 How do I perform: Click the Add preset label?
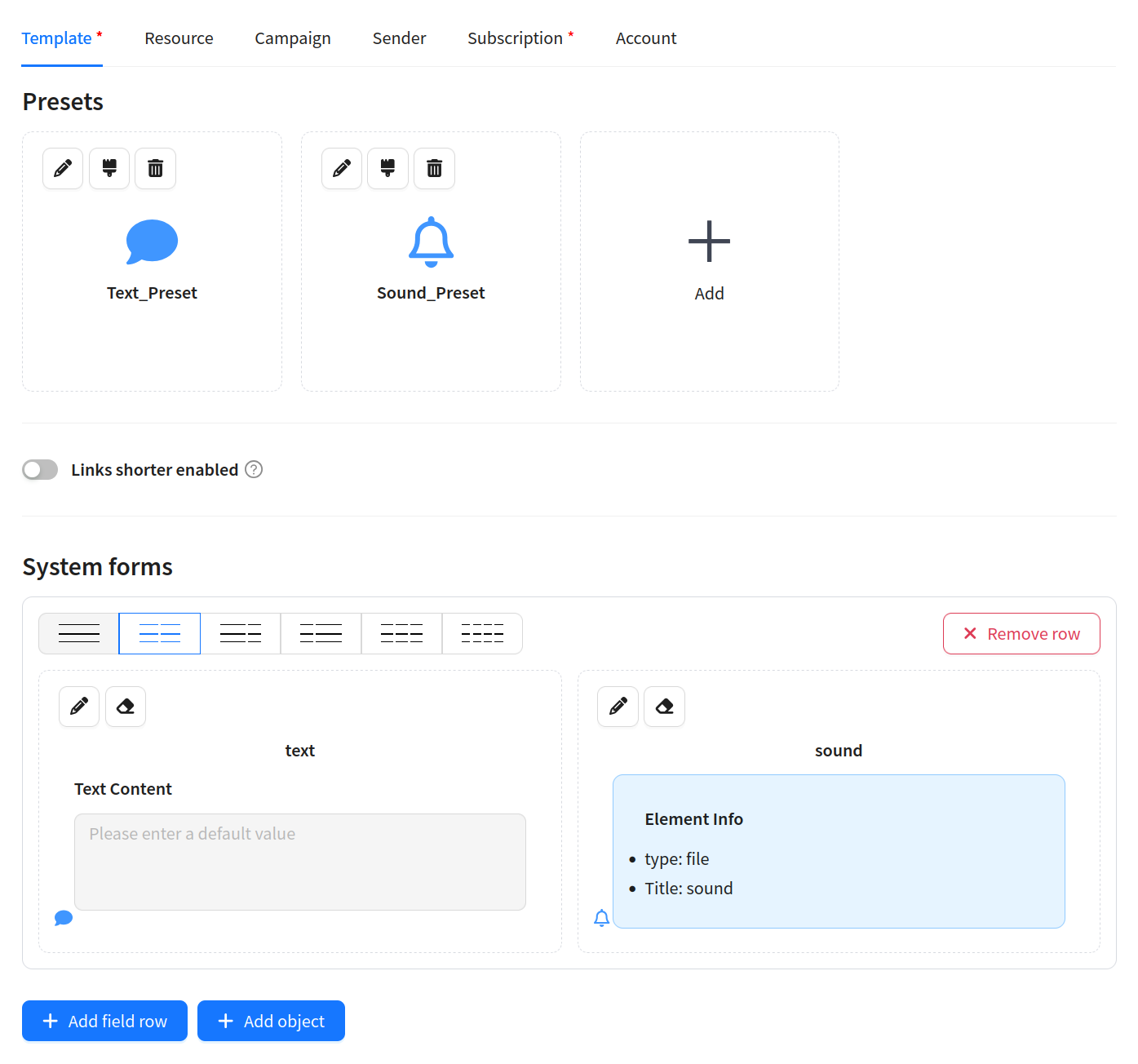pos(709,294)
